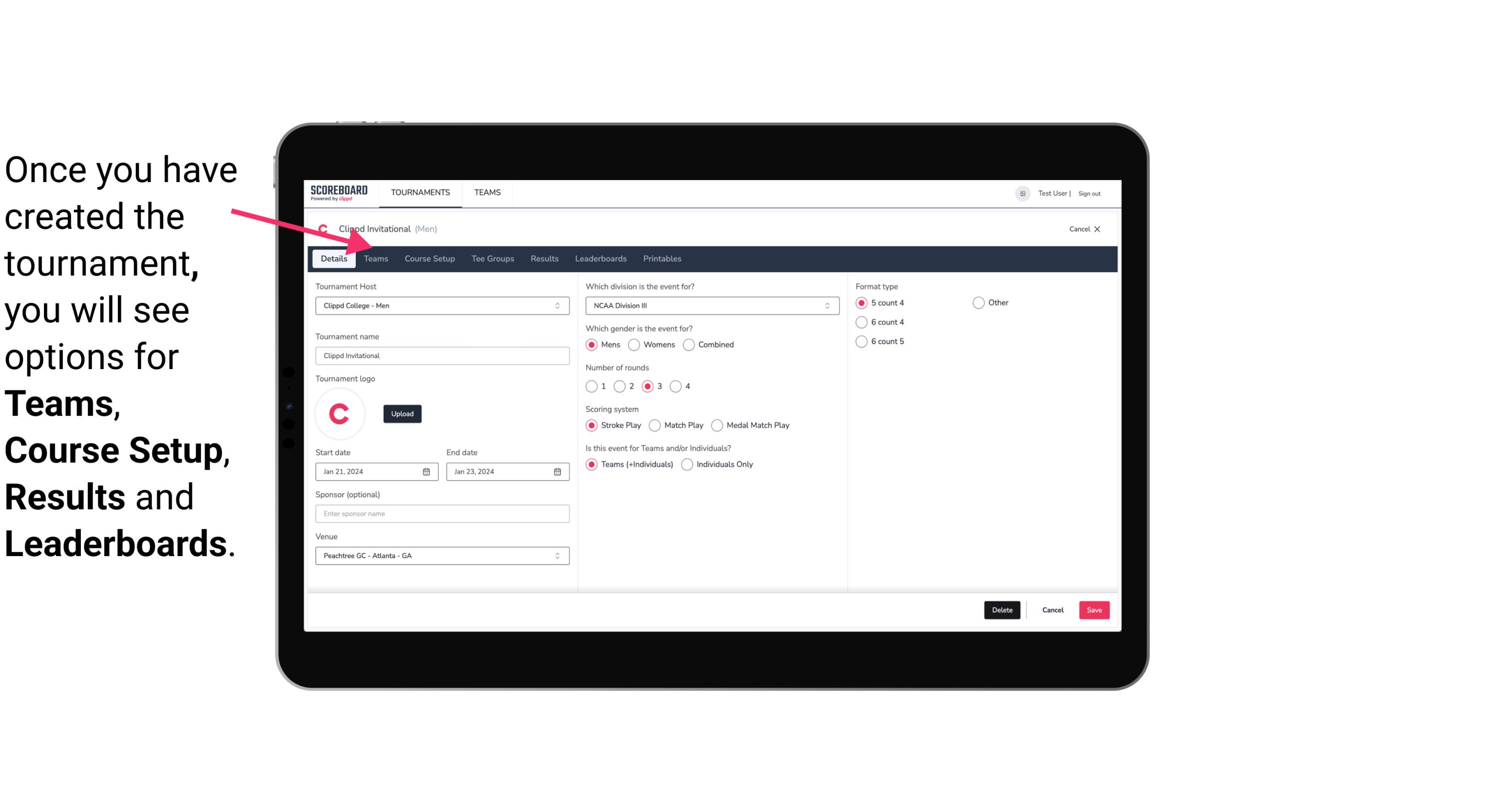The image size is (1510, 812).
Task: Select the Teams tab
Action: pyautogui.click(x=375, y=258)
